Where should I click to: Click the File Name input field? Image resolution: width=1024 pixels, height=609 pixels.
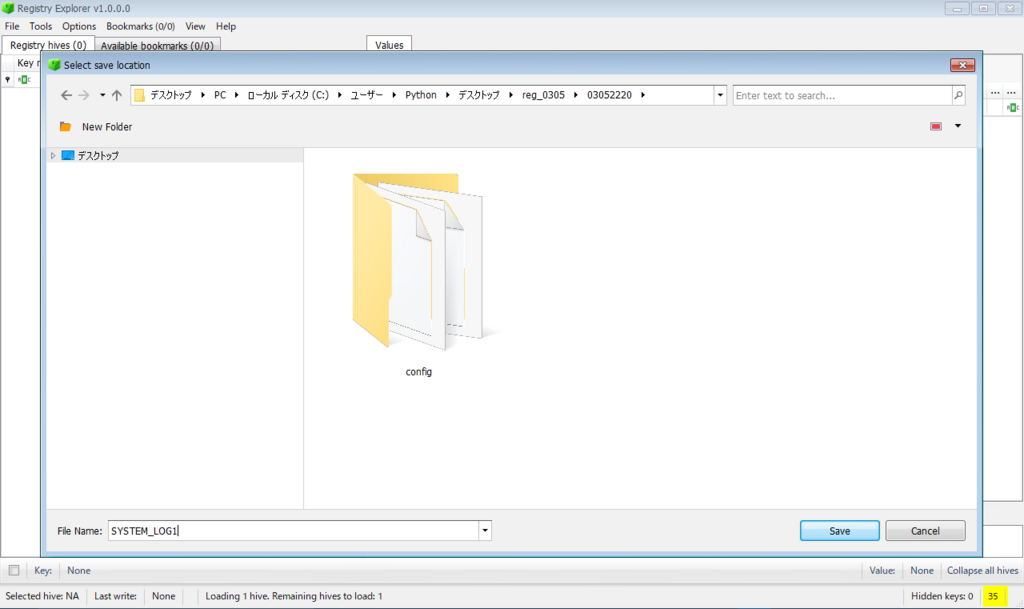[293, 531]
